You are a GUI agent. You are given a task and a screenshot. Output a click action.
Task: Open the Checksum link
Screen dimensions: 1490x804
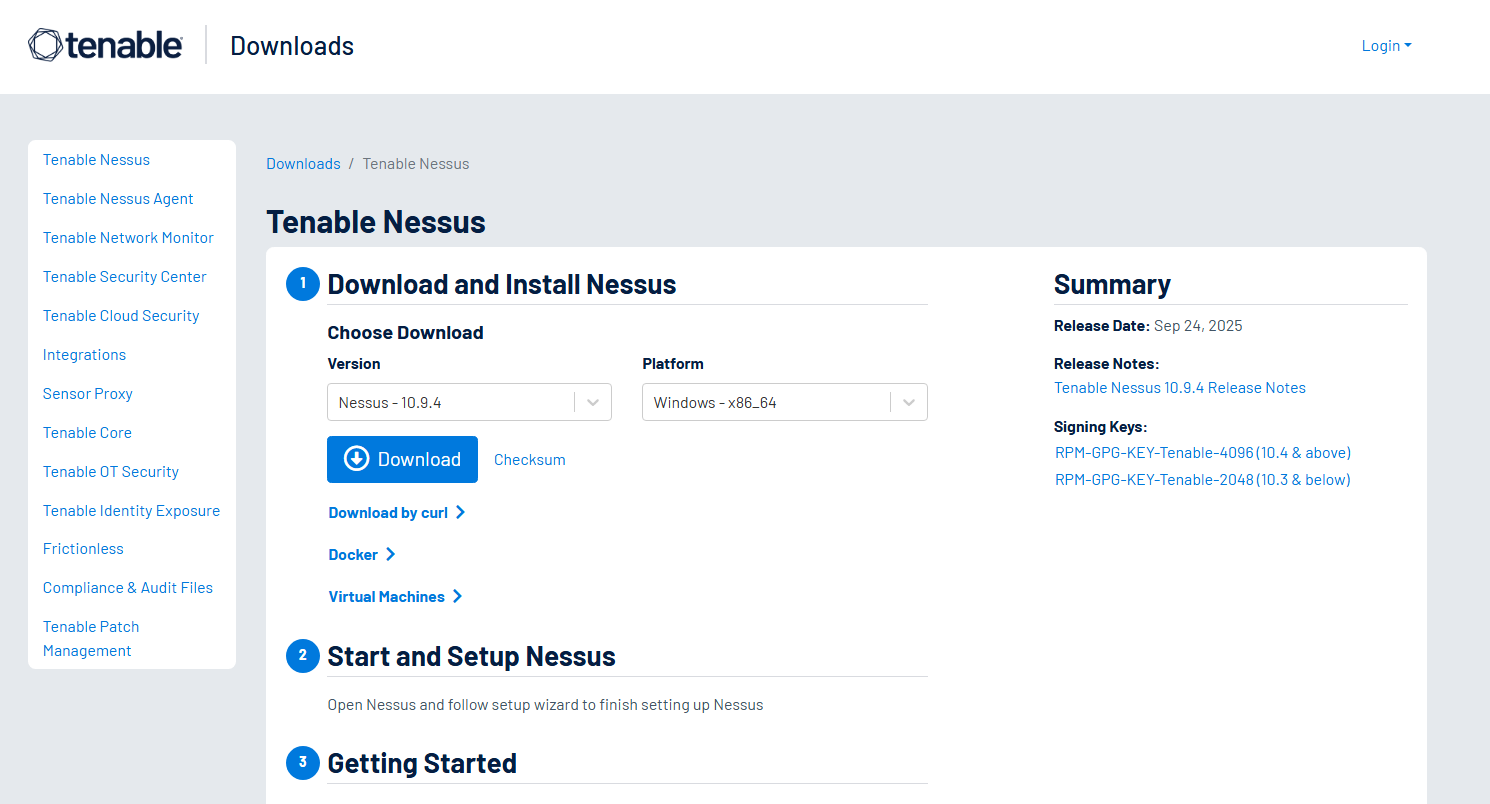[x=530, y=460]
